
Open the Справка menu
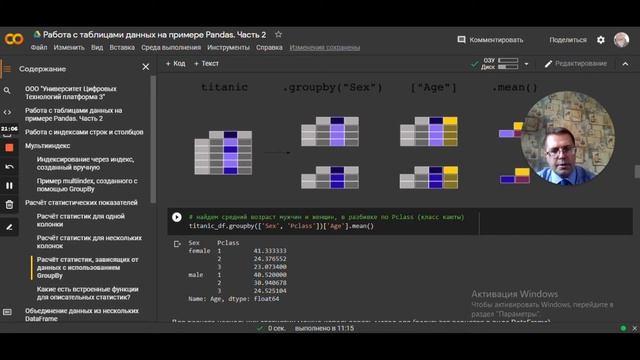[x=269, y=47]
